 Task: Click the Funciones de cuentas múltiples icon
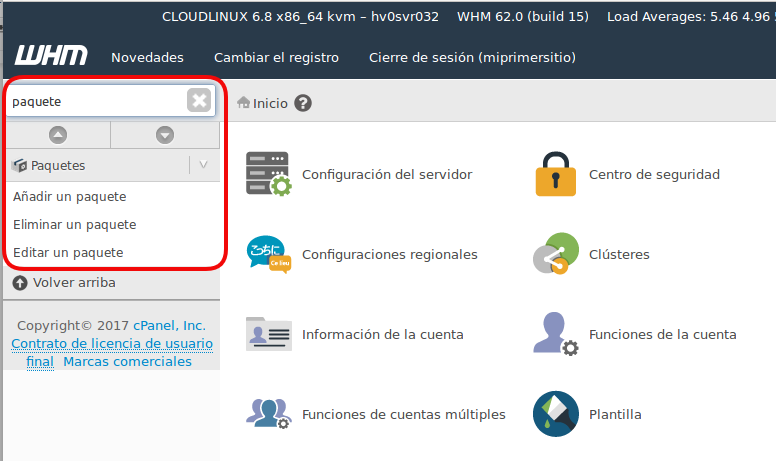tap(269, 414)
